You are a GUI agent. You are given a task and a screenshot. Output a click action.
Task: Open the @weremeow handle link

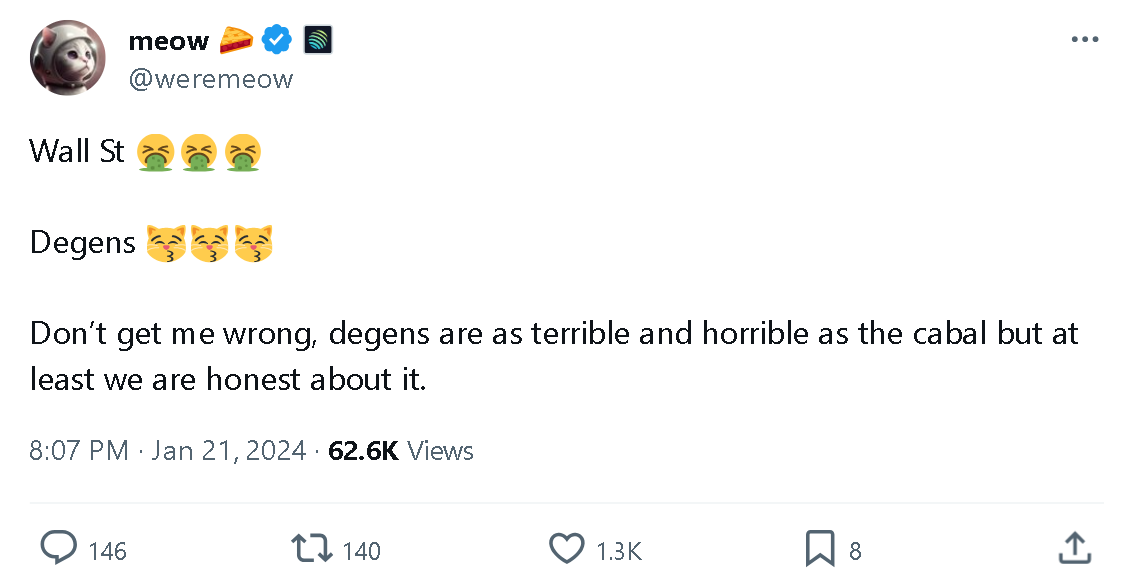coord(211,79)
